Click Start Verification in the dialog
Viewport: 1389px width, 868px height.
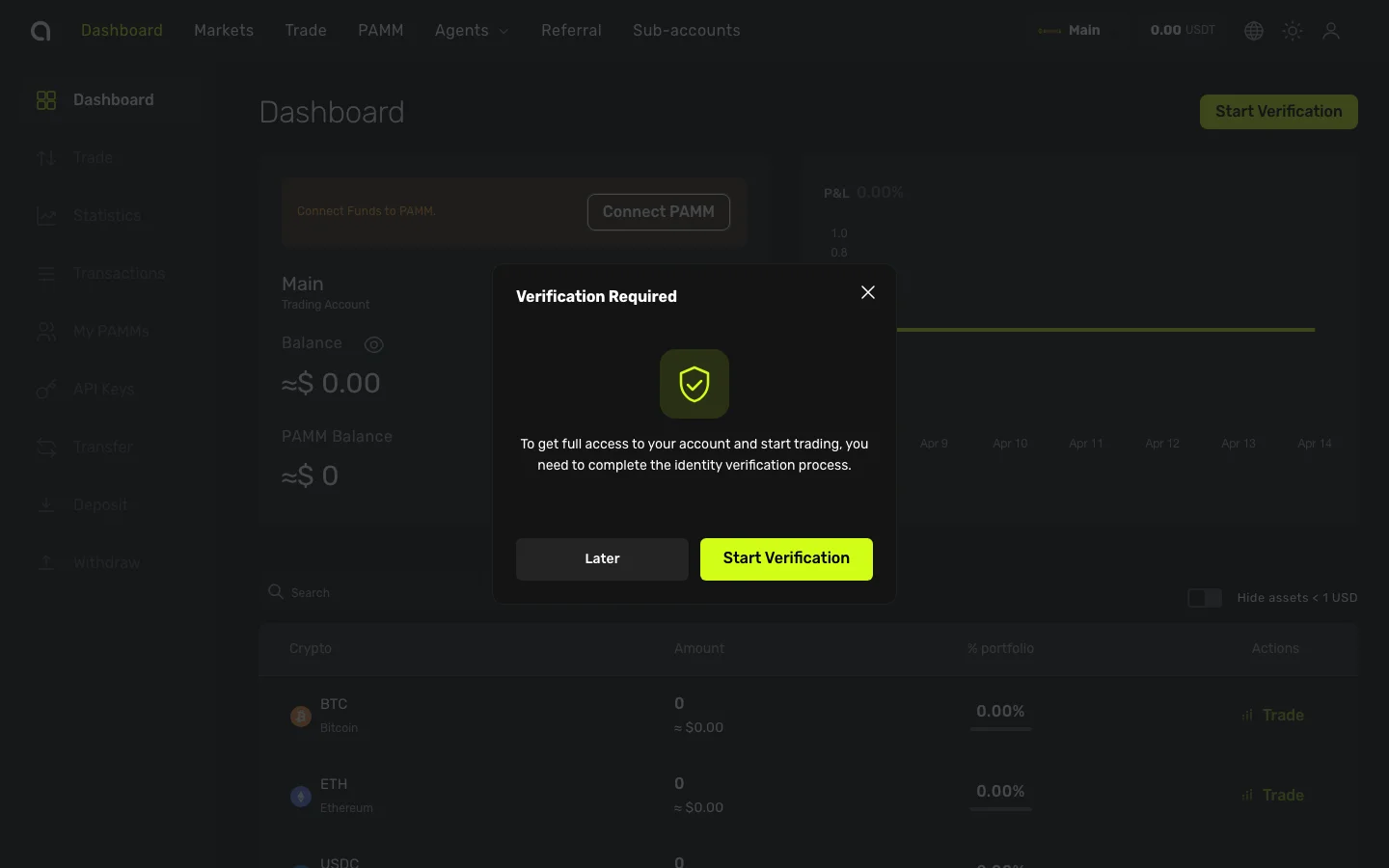pos(786,558)
